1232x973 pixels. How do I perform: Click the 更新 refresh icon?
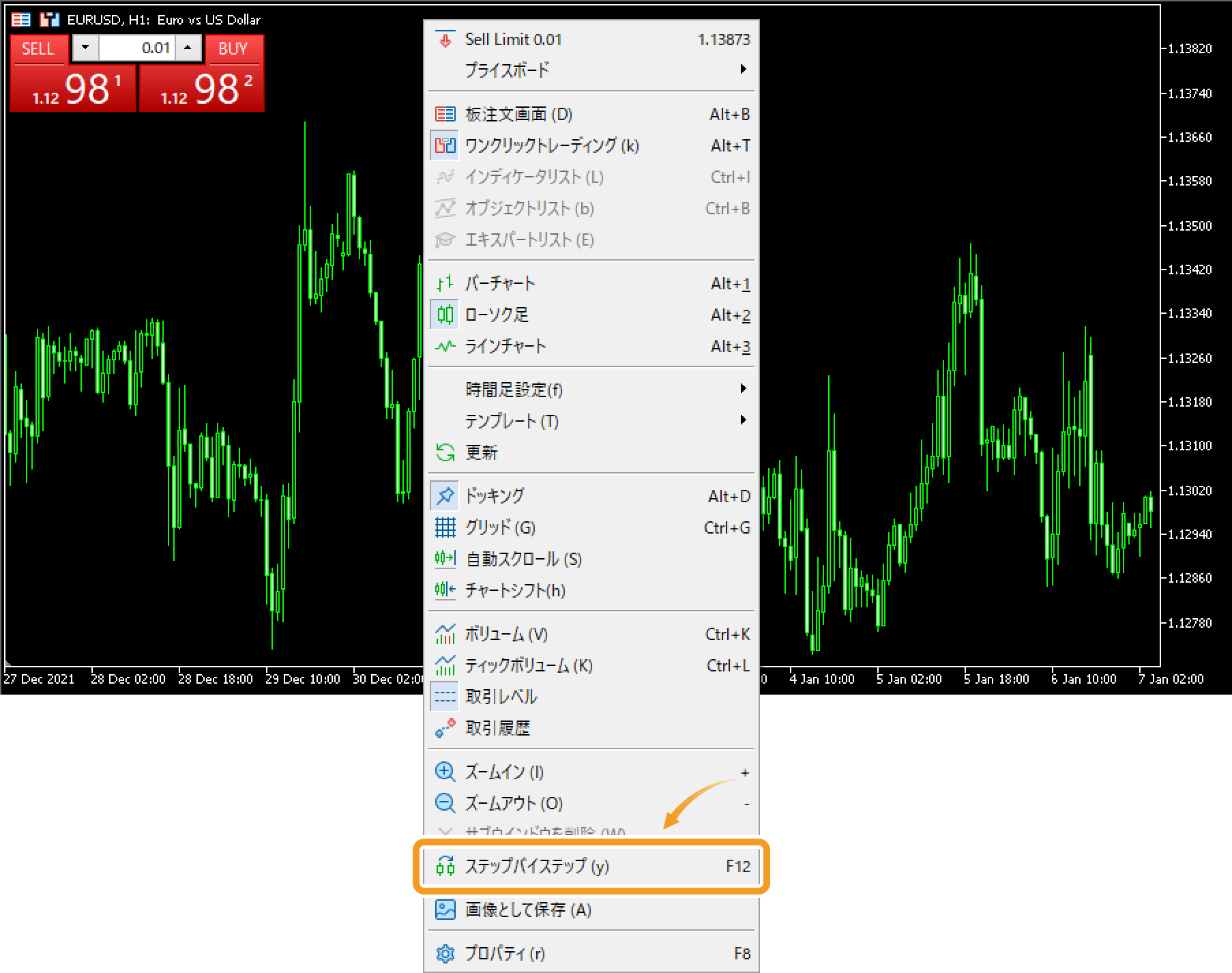point(445,452)
